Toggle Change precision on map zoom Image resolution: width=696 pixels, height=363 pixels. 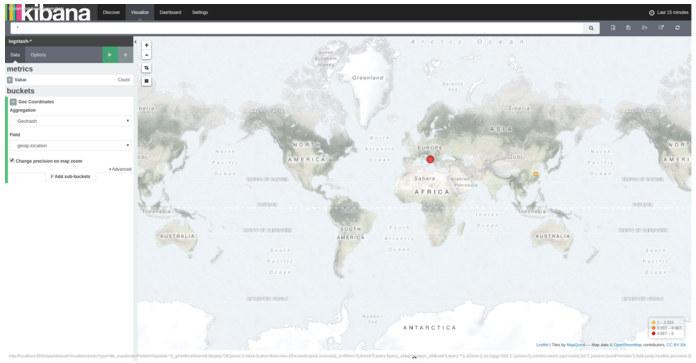[12, 161]
